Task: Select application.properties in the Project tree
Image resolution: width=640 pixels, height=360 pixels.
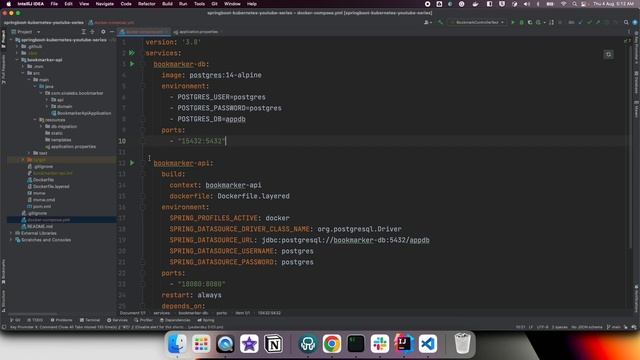Action: (x=73, y=147)
